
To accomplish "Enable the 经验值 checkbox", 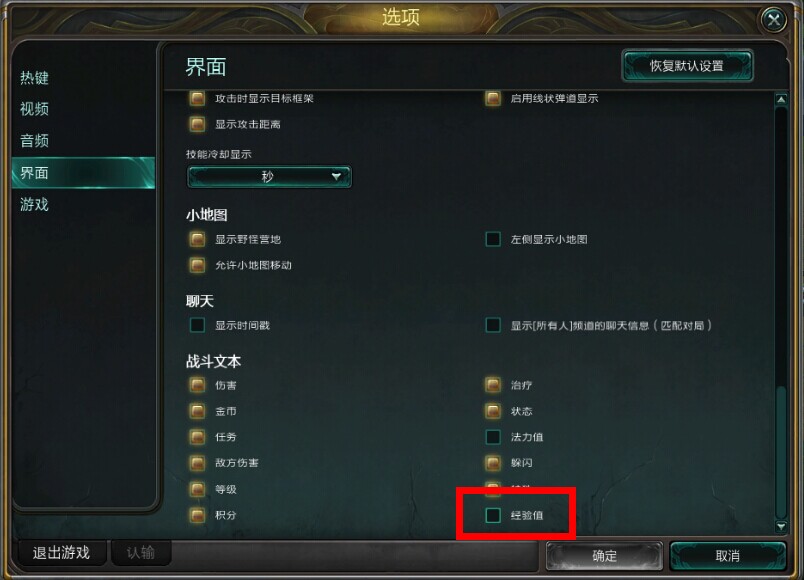I will pos(493,515).
